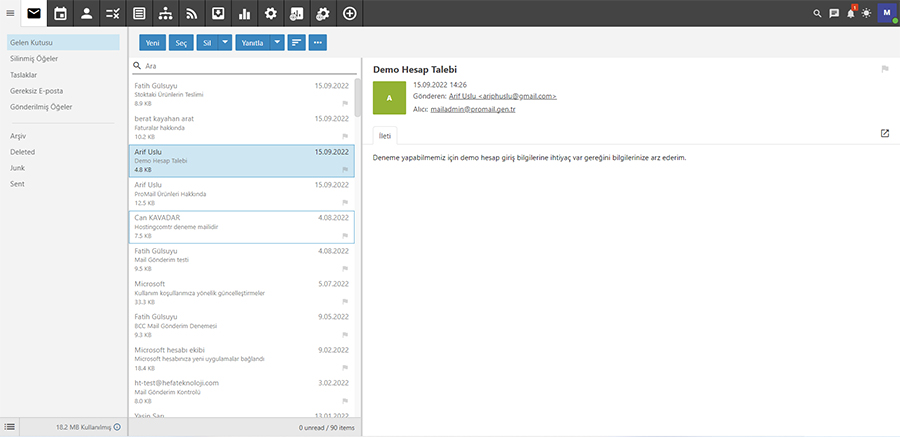Click the Yeni button
Viewport: 900px width, 437px height.
(x=153, y=43)
